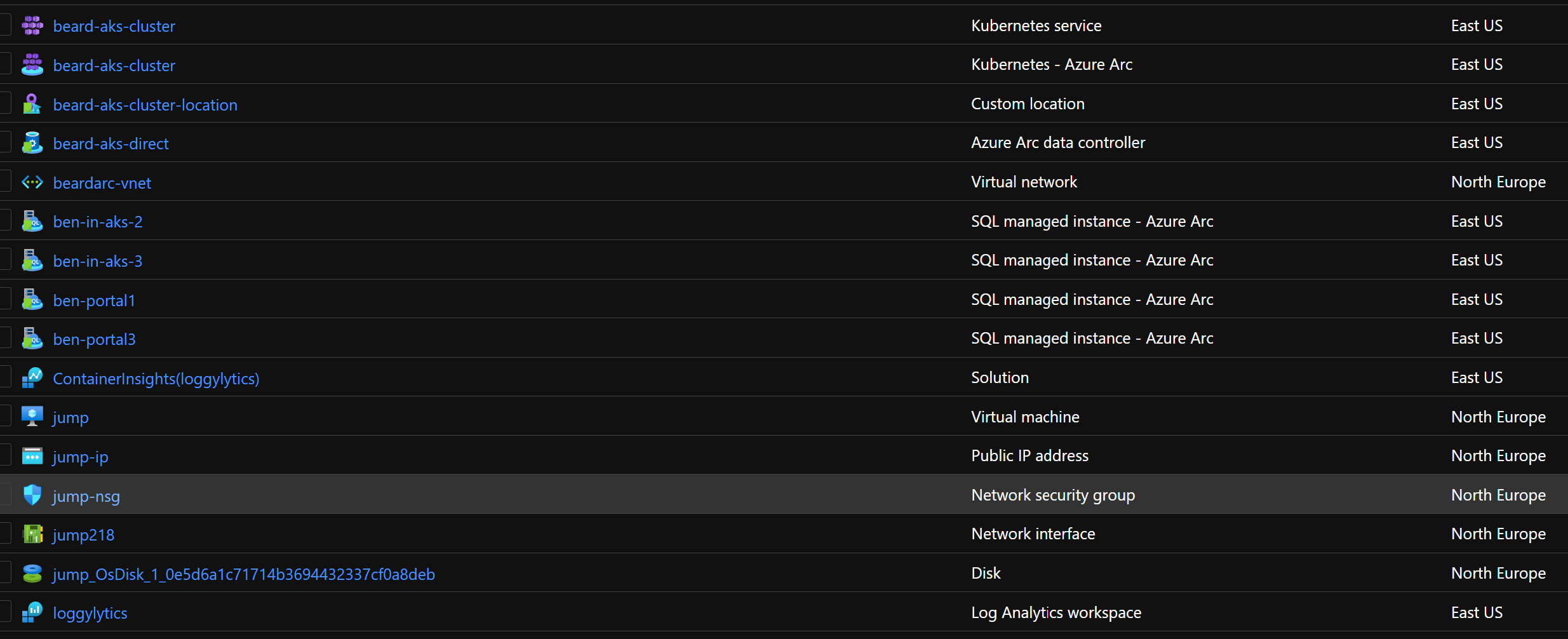The image size is (1568, 639).
Task: Click the 'Solution' type text
Action: pos(1000,377)
